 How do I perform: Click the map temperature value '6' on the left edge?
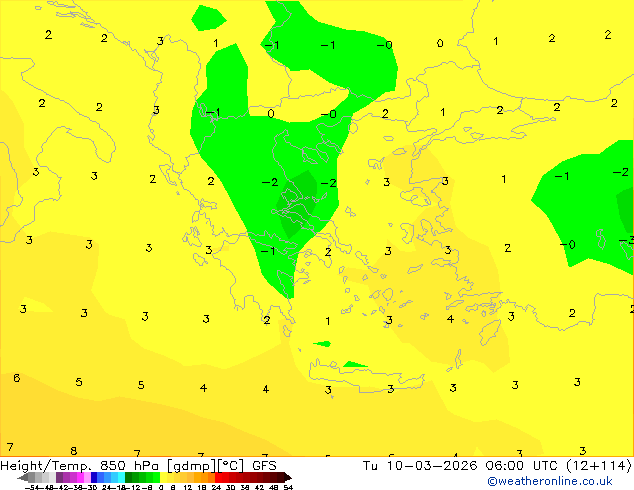(17, 378)
